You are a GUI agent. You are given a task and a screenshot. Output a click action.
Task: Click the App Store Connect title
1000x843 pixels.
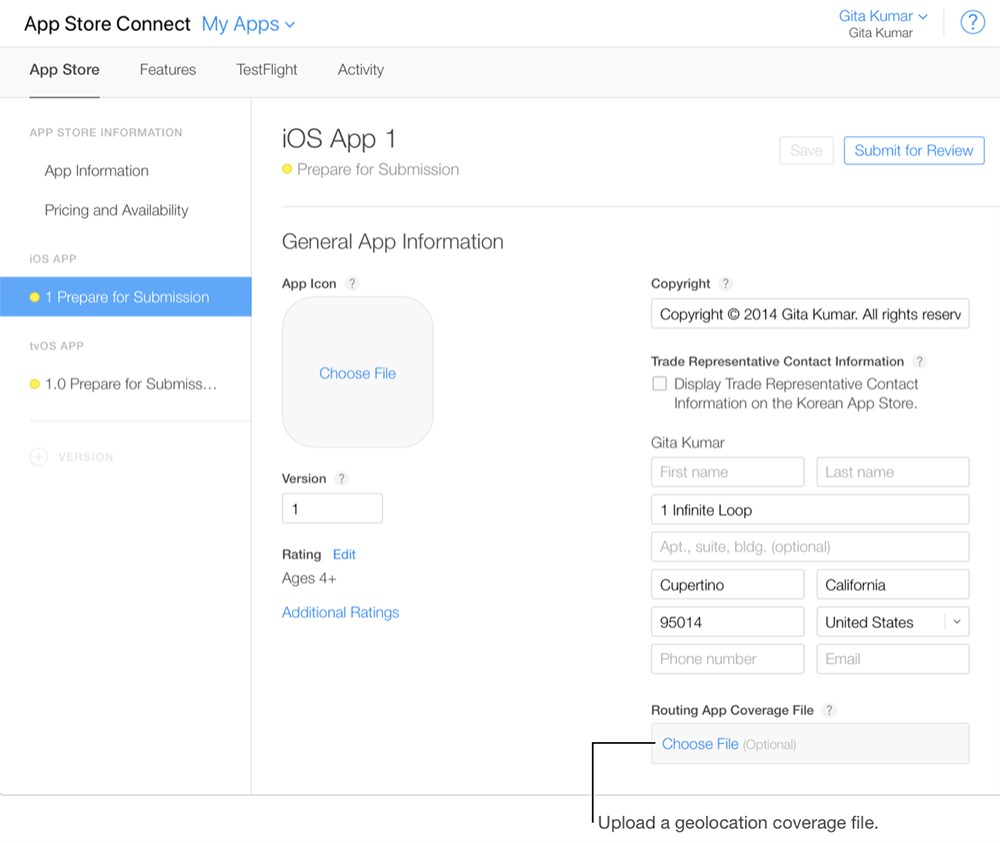coord(107,24)
